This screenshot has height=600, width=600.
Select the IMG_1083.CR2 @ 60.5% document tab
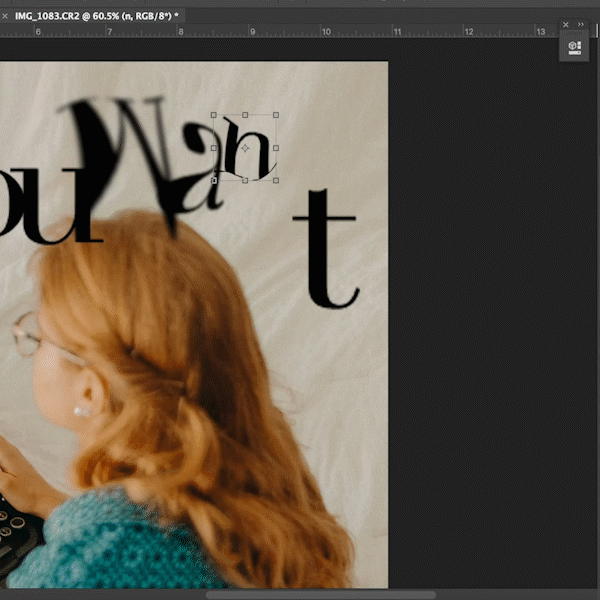click(x=96, y=16)
